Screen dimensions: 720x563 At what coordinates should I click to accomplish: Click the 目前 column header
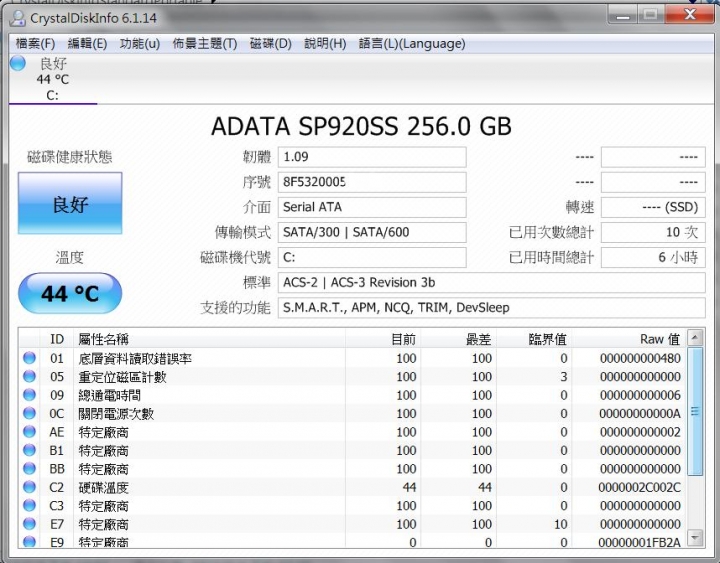(383, 339)
